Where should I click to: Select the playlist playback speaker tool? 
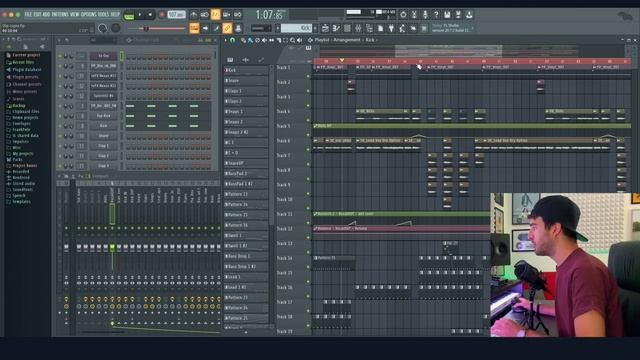click(300, 40)
